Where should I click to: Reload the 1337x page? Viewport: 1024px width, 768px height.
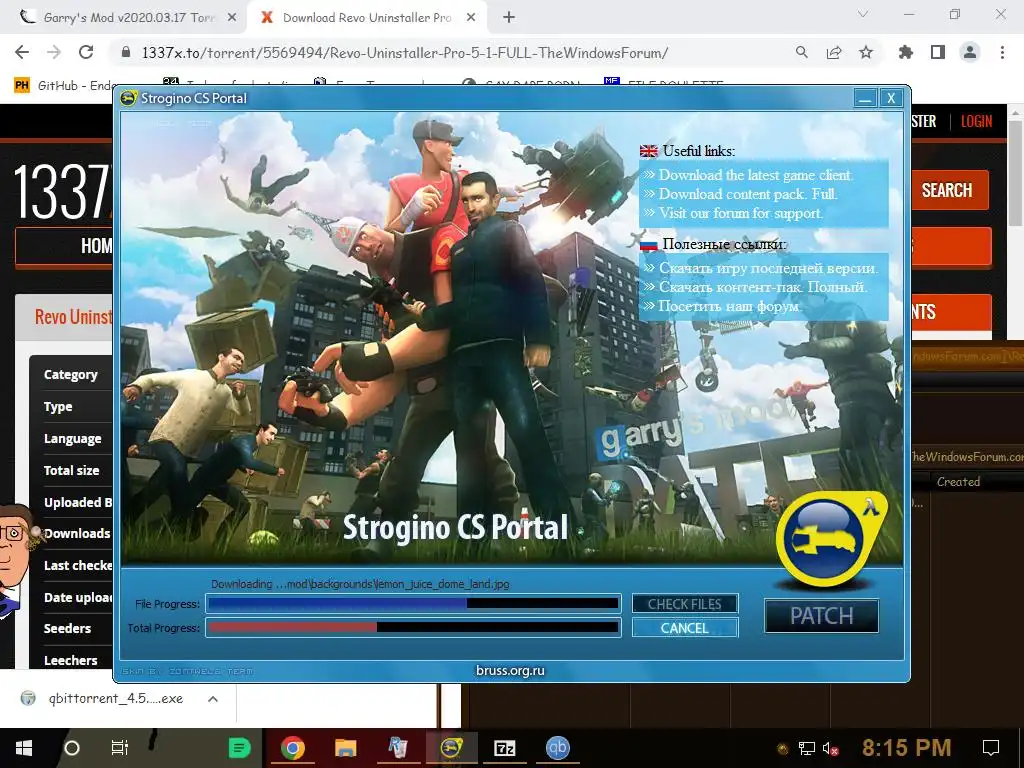pyautogui.click(x=86, y=52)
